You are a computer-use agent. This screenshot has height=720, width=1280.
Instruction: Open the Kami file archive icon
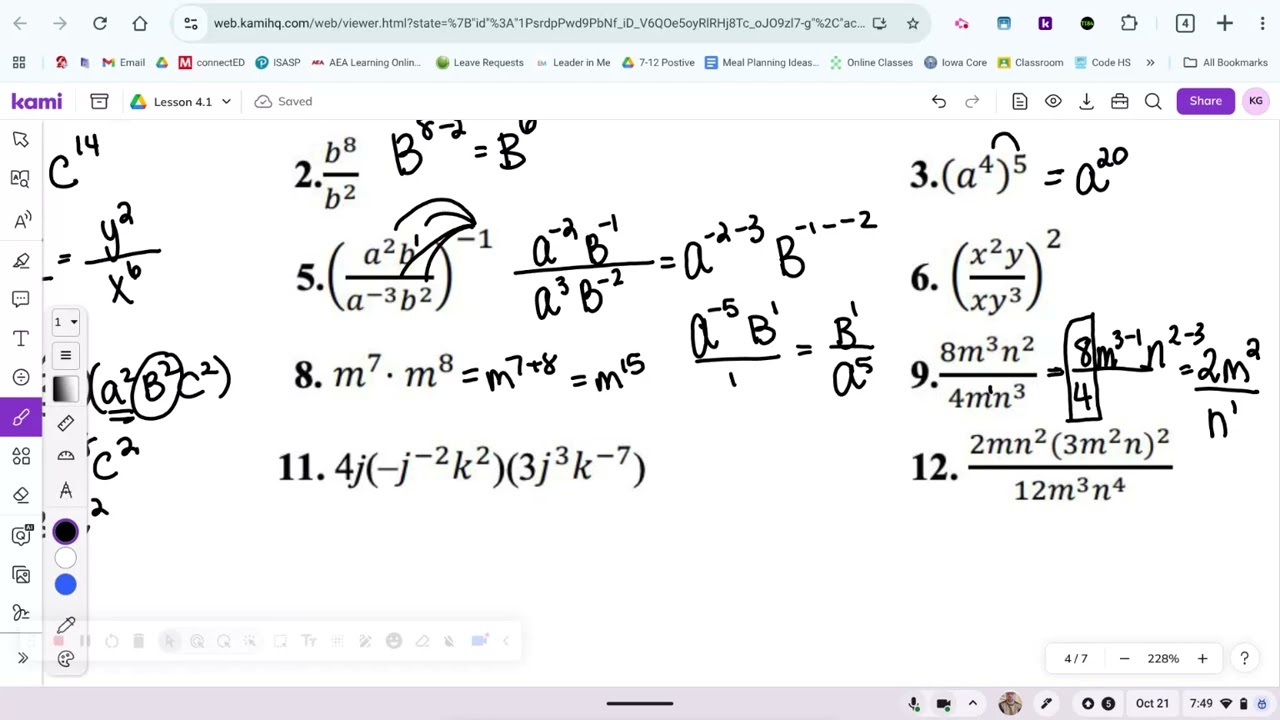coord(99,101)
